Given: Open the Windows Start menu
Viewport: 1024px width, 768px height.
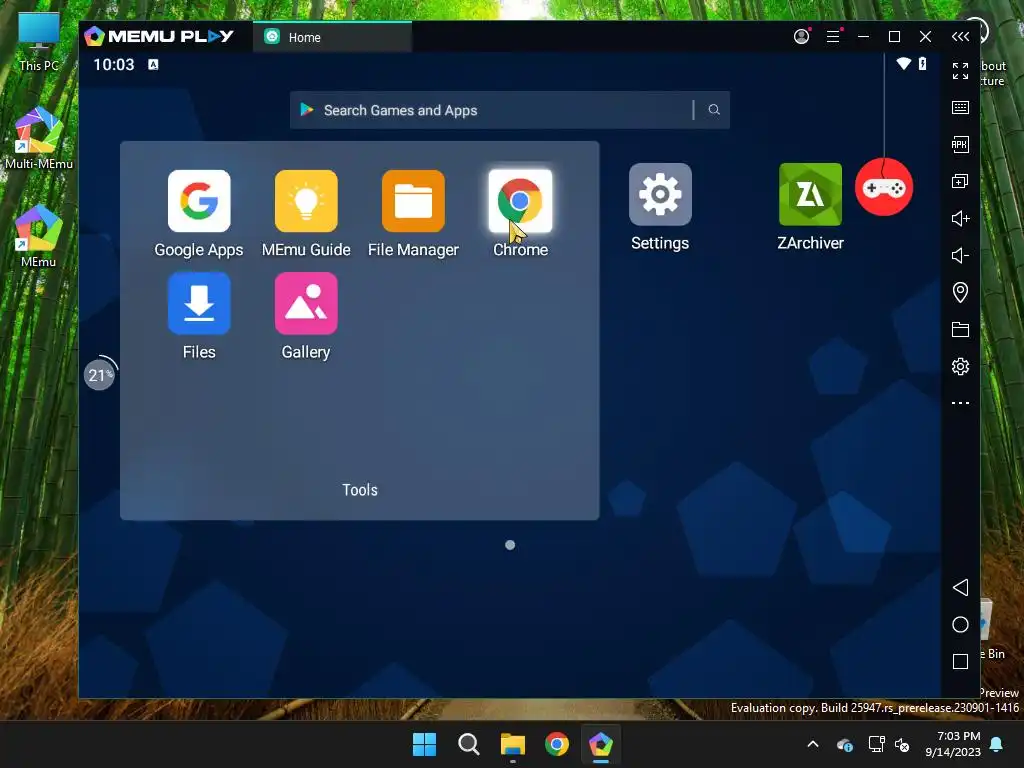Looking at the screenshot, I should tap(424, 744).
